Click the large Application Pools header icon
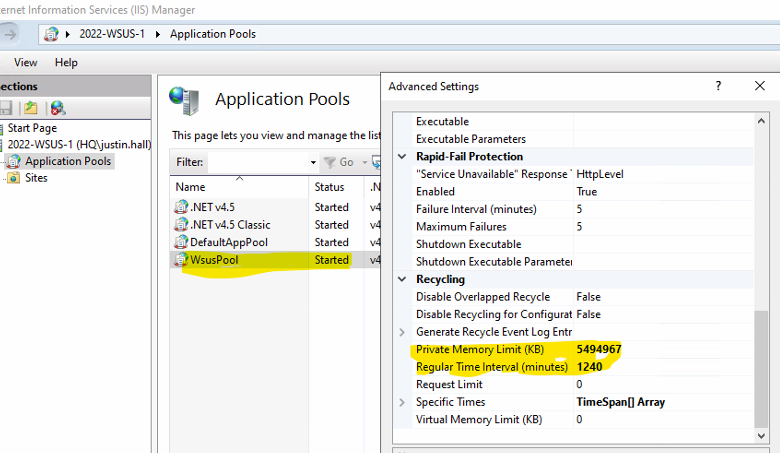This screenshot has height=453, width=780. point(184,100)
